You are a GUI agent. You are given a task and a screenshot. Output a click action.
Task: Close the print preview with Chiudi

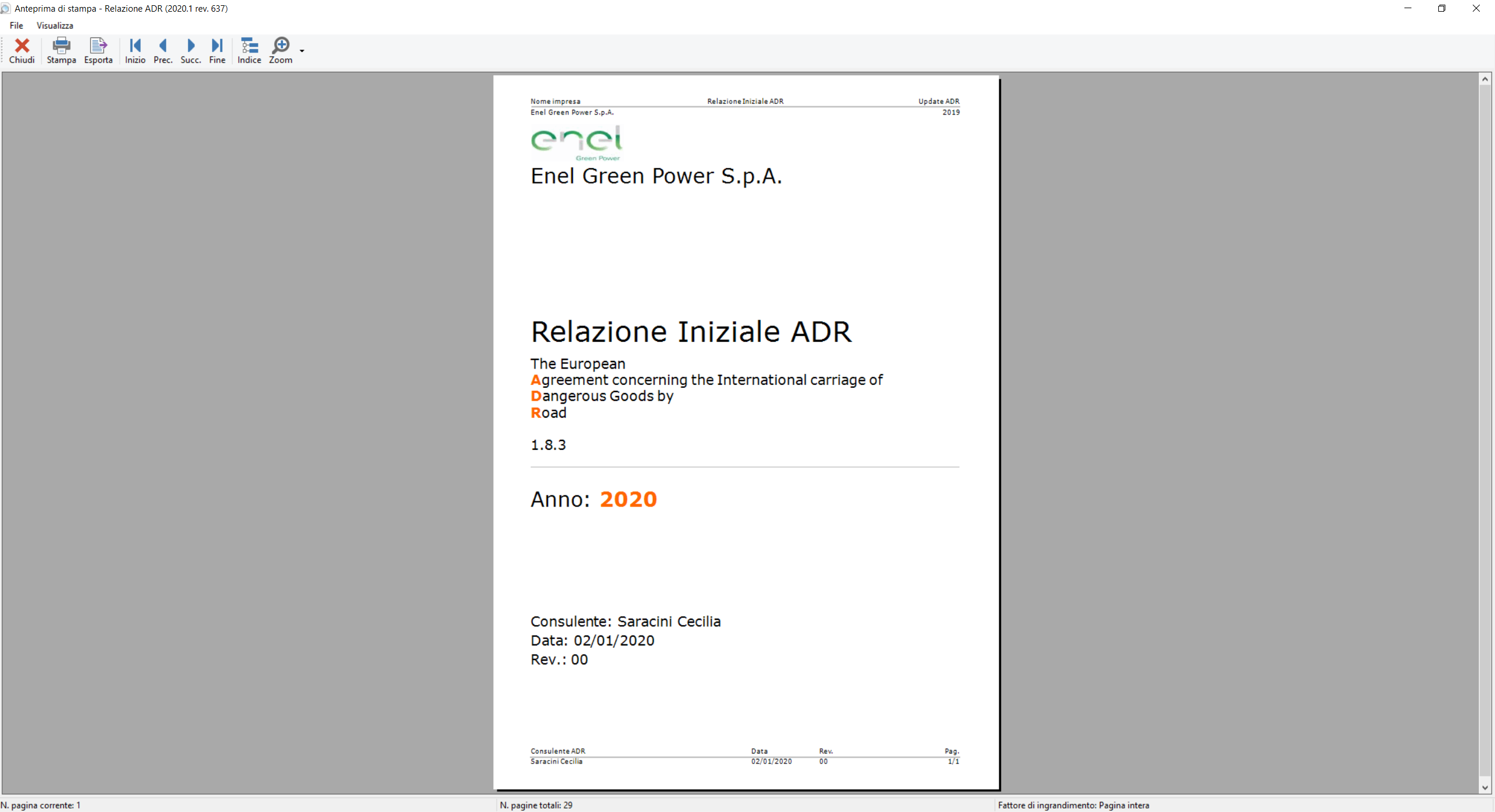(x=22, y=51)
